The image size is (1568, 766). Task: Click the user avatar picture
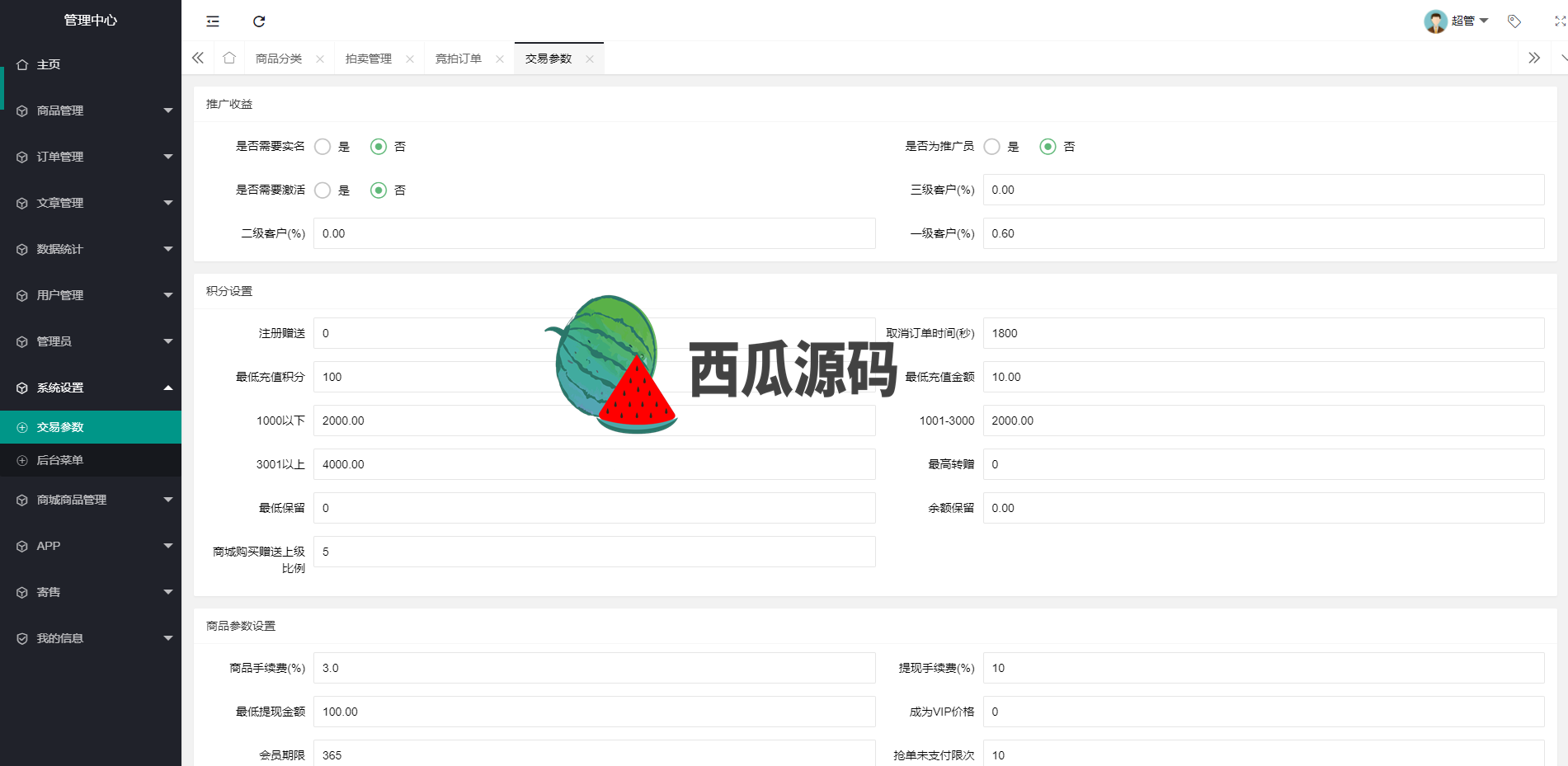click(1435, 21)
